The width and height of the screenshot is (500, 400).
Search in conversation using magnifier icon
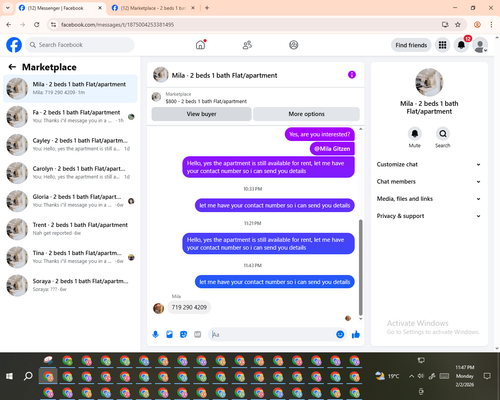click(x=443, y=134)
